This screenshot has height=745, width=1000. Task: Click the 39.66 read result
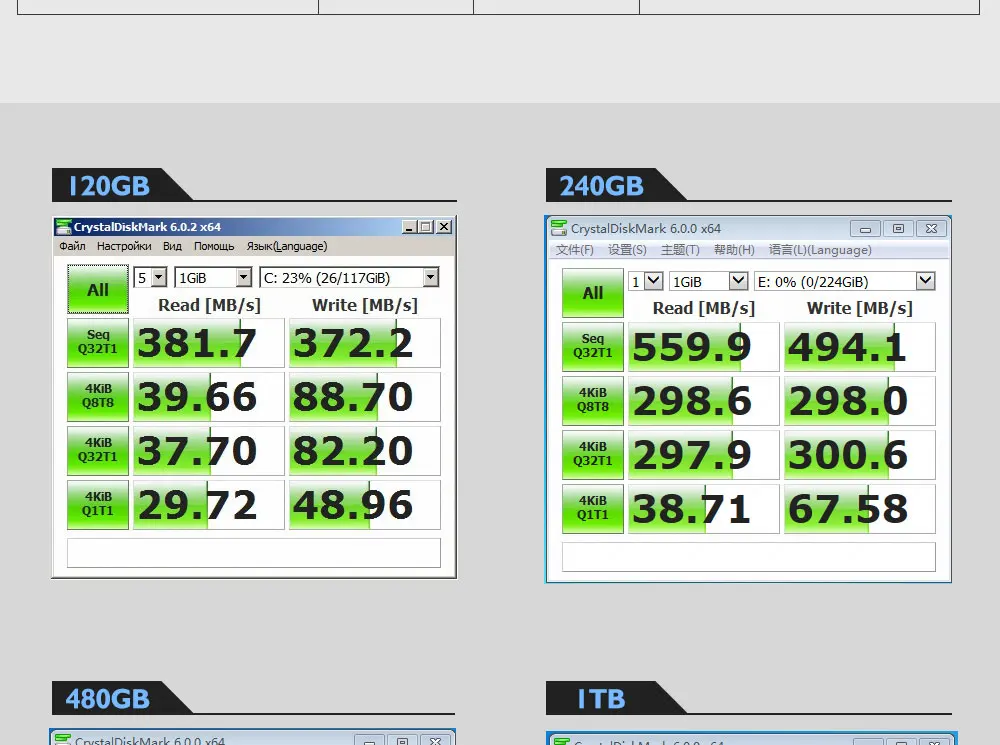click(209, 397)
